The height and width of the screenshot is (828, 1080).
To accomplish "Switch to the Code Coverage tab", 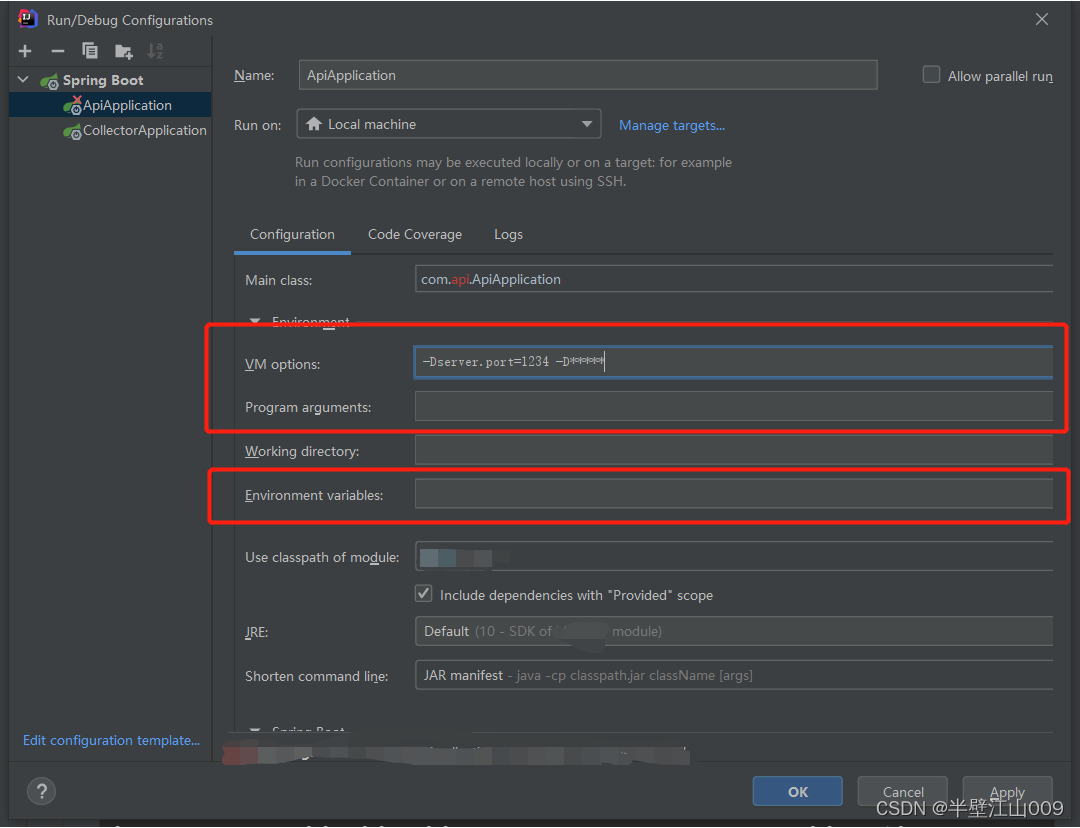I will [415, 235].
